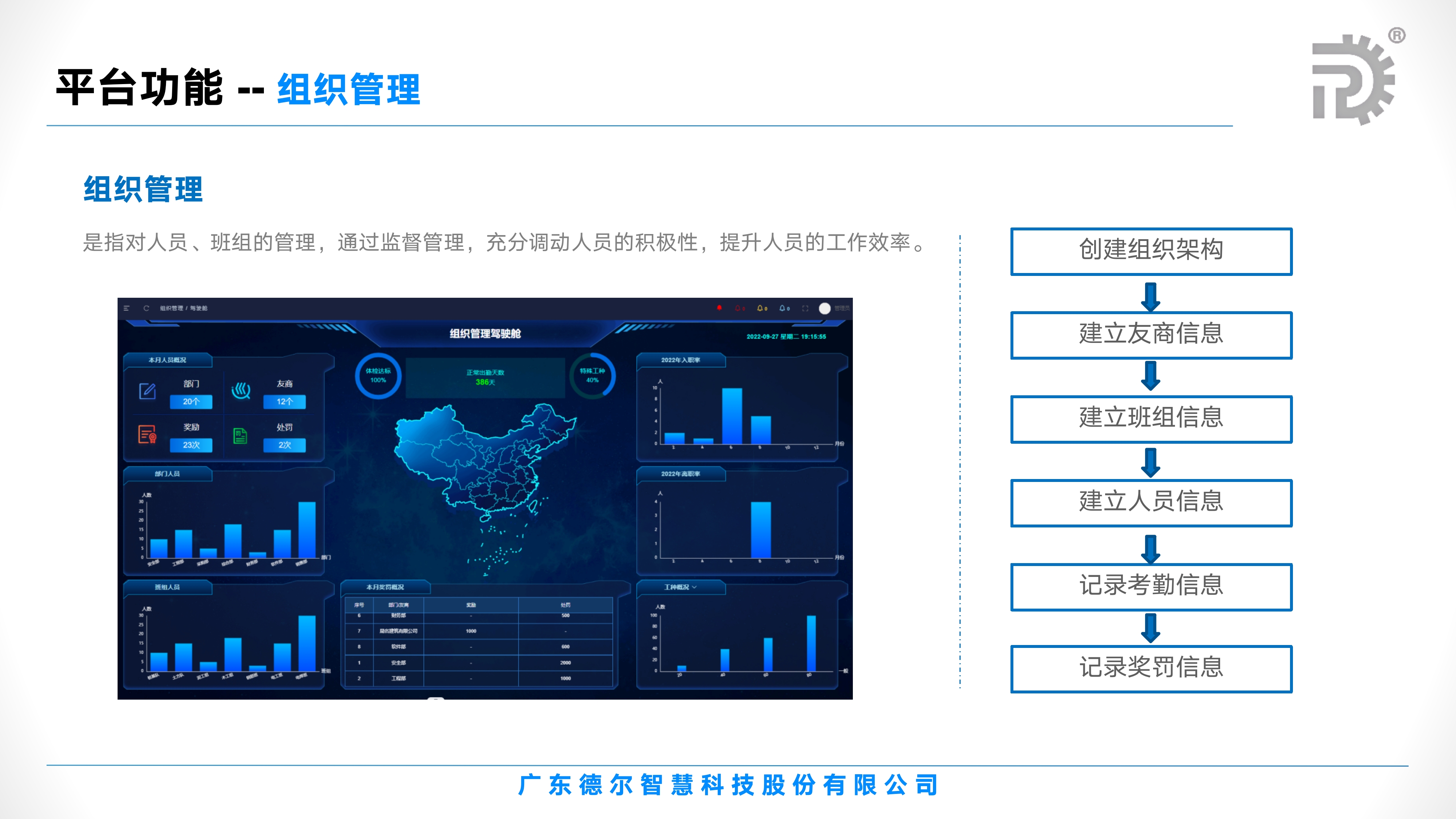Click the 23次 rewards count badge

pyautogui.click(x=191, y=446)
